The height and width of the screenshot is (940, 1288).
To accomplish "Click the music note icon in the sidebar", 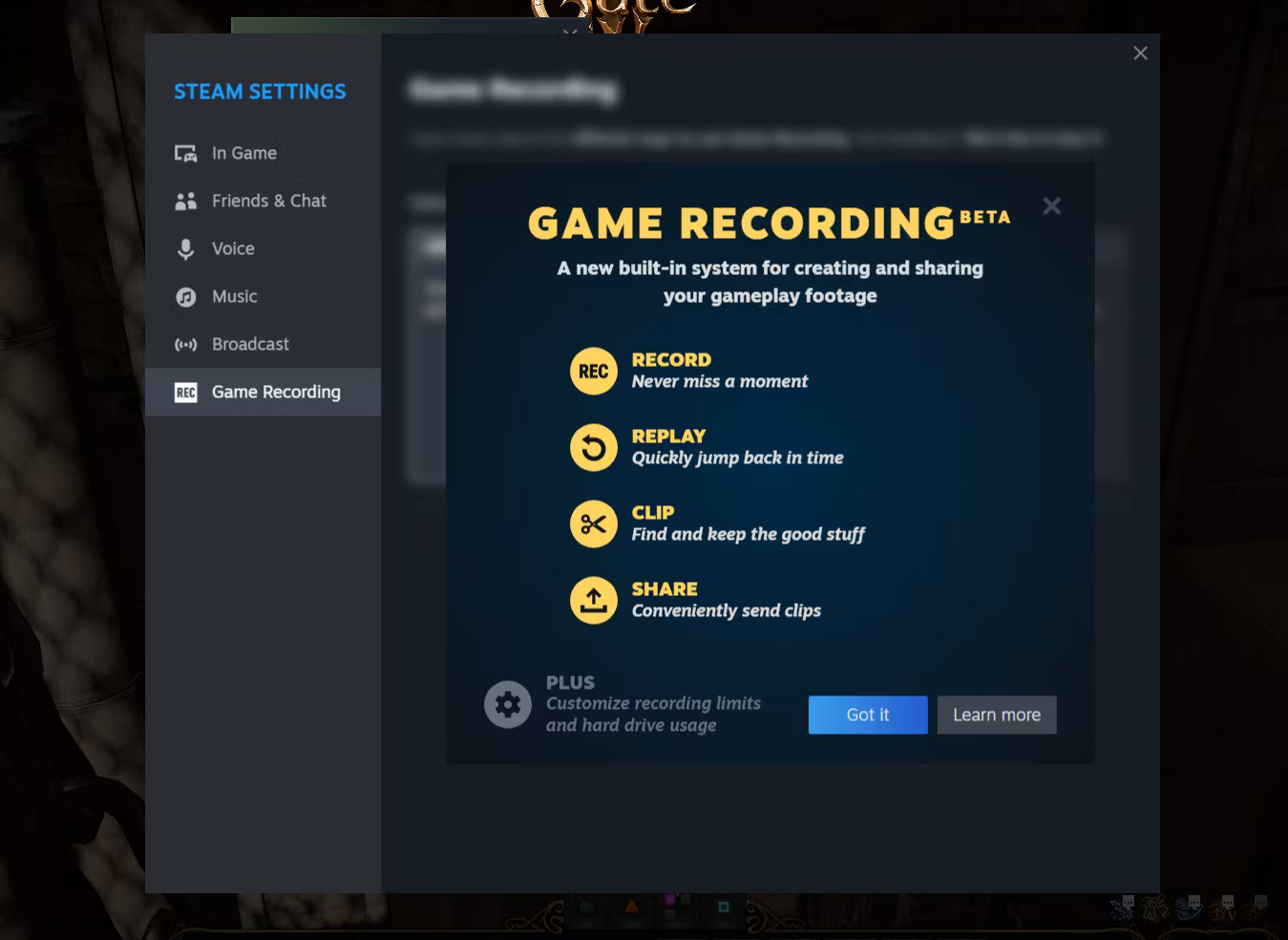I will tap(186, 296).
